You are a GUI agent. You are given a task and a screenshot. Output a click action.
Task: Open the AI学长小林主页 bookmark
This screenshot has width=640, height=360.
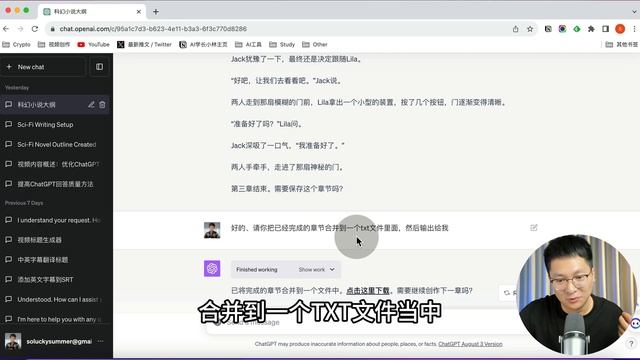203,44
